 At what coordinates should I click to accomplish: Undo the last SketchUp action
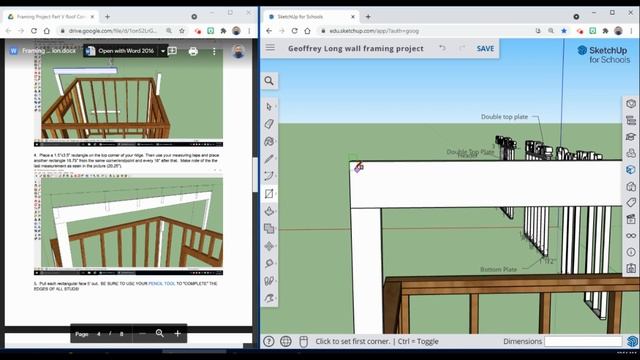click(x=442, y=48)
